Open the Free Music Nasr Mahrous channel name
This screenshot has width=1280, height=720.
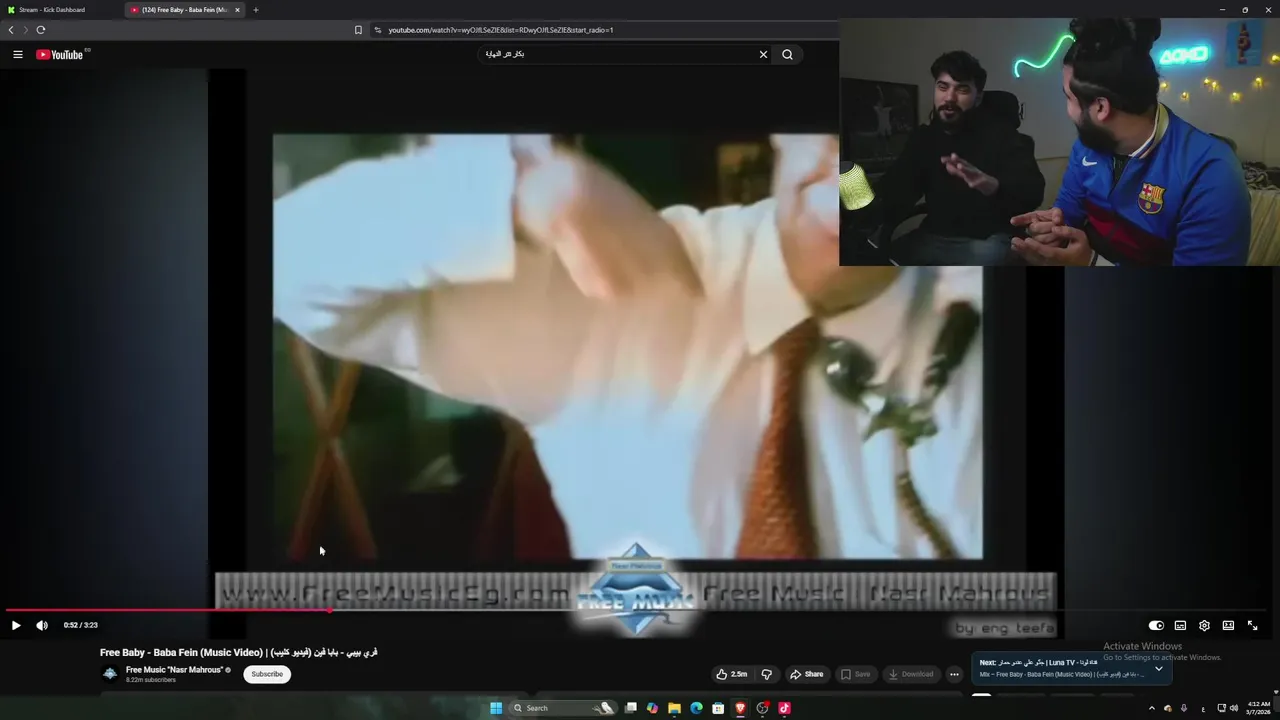pos(174,670)
